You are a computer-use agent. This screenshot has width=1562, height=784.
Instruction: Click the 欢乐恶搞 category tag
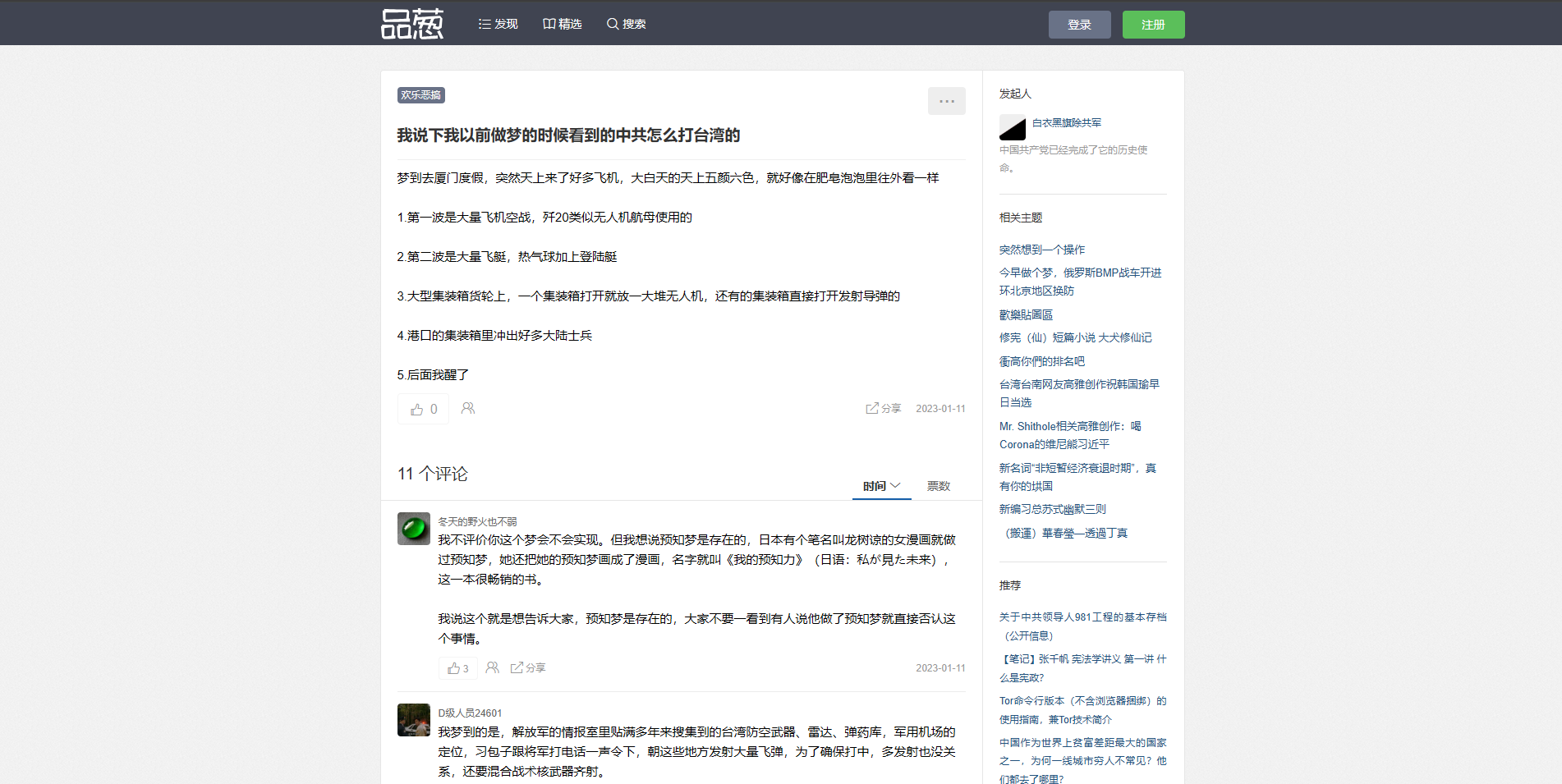click(x=420, y=95)
